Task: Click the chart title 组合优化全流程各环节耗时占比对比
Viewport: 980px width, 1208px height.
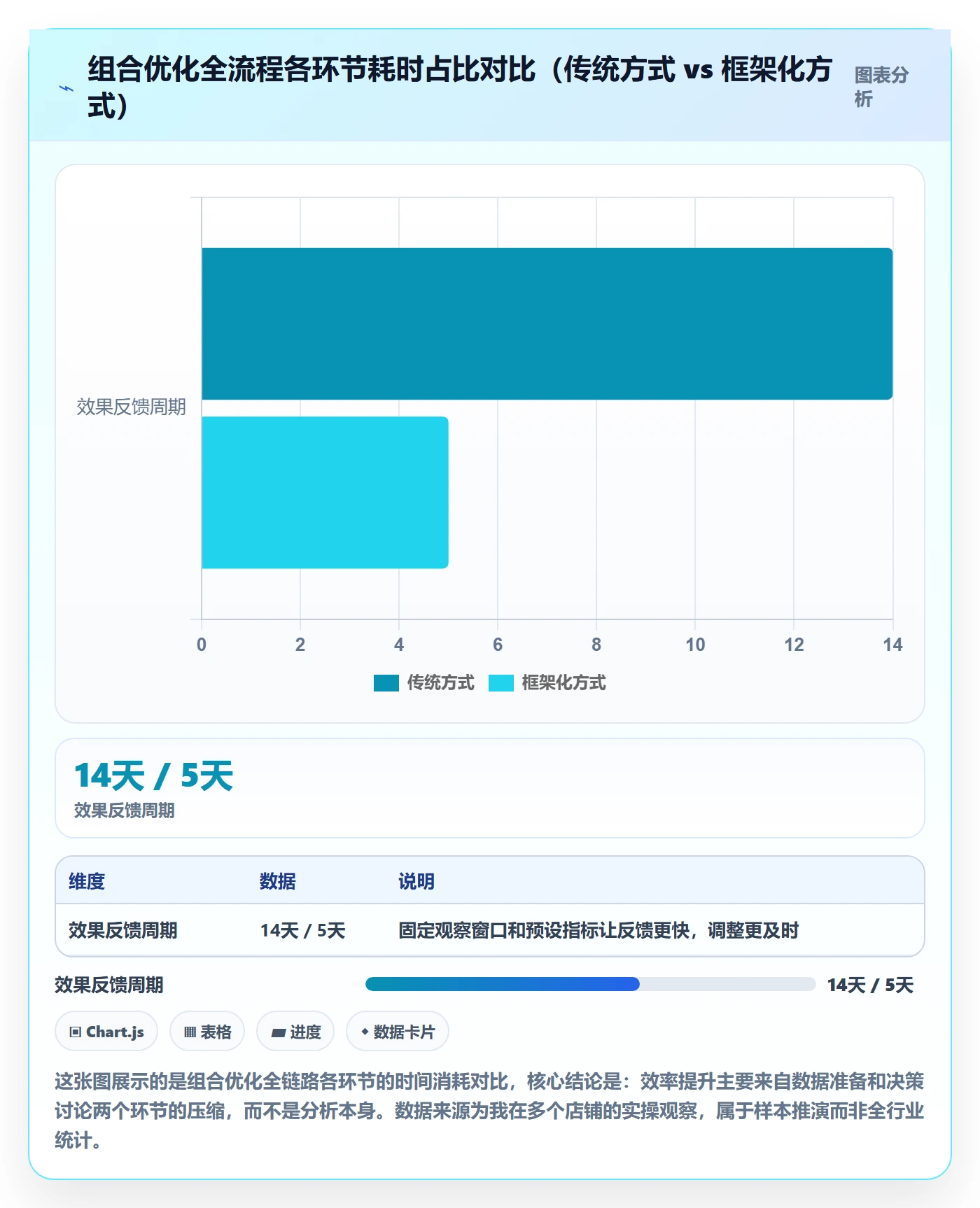Action: tap(459, 87)
